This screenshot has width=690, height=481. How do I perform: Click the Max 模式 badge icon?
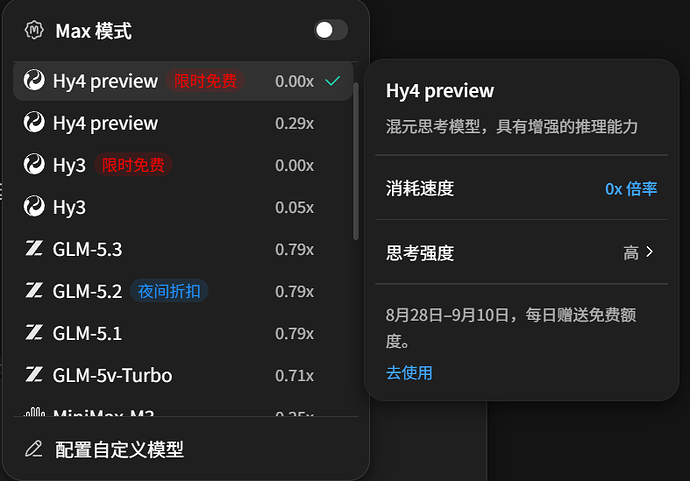pyautogui.click(x=34, y=30)
